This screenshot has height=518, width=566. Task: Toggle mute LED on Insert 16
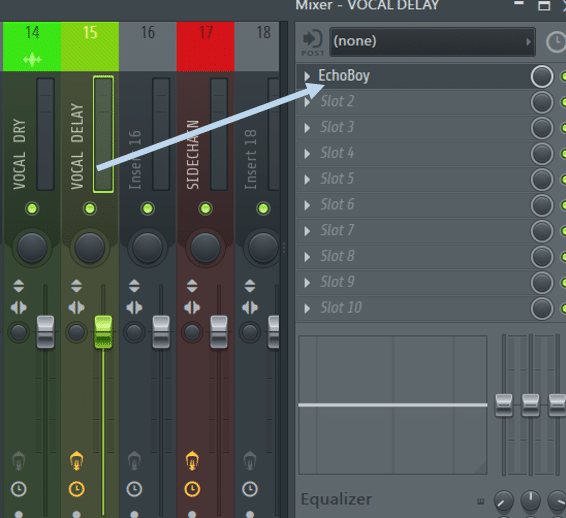[147, 208]
